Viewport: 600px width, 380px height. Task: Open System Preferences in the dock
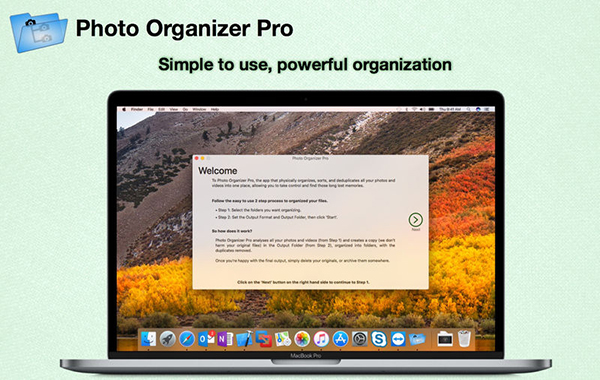360,339
